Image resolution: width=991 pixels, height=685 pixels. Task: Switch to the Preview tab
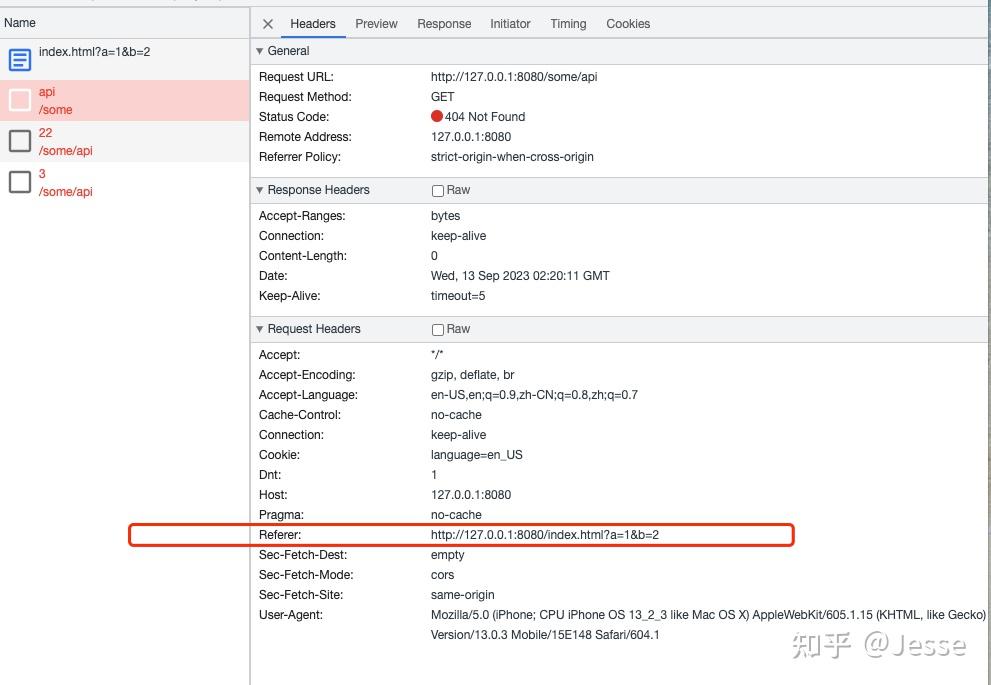pyautogui.click(x=376, y=24)
